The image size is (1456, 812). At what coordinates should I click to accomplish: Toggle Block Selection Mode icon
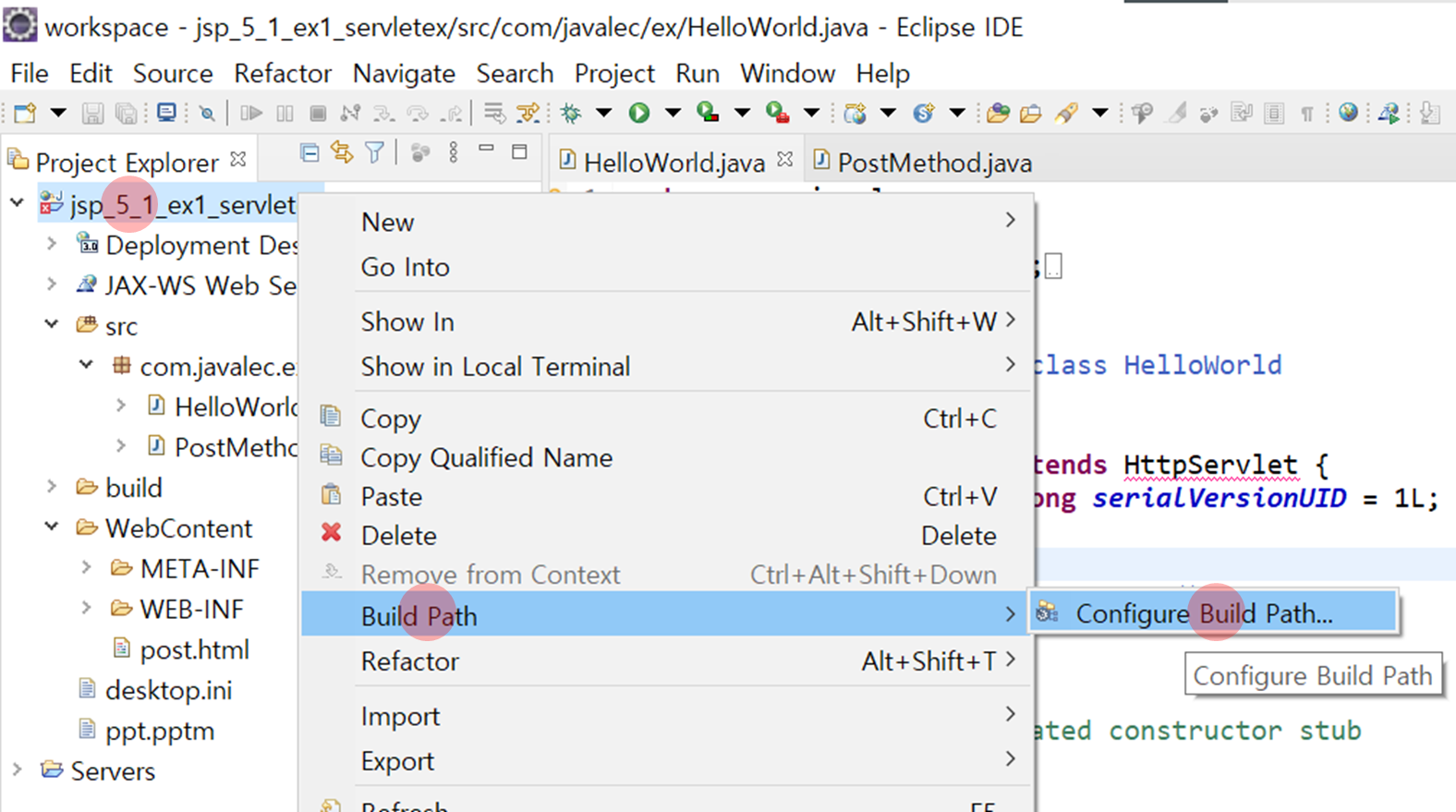[1274, 113]
